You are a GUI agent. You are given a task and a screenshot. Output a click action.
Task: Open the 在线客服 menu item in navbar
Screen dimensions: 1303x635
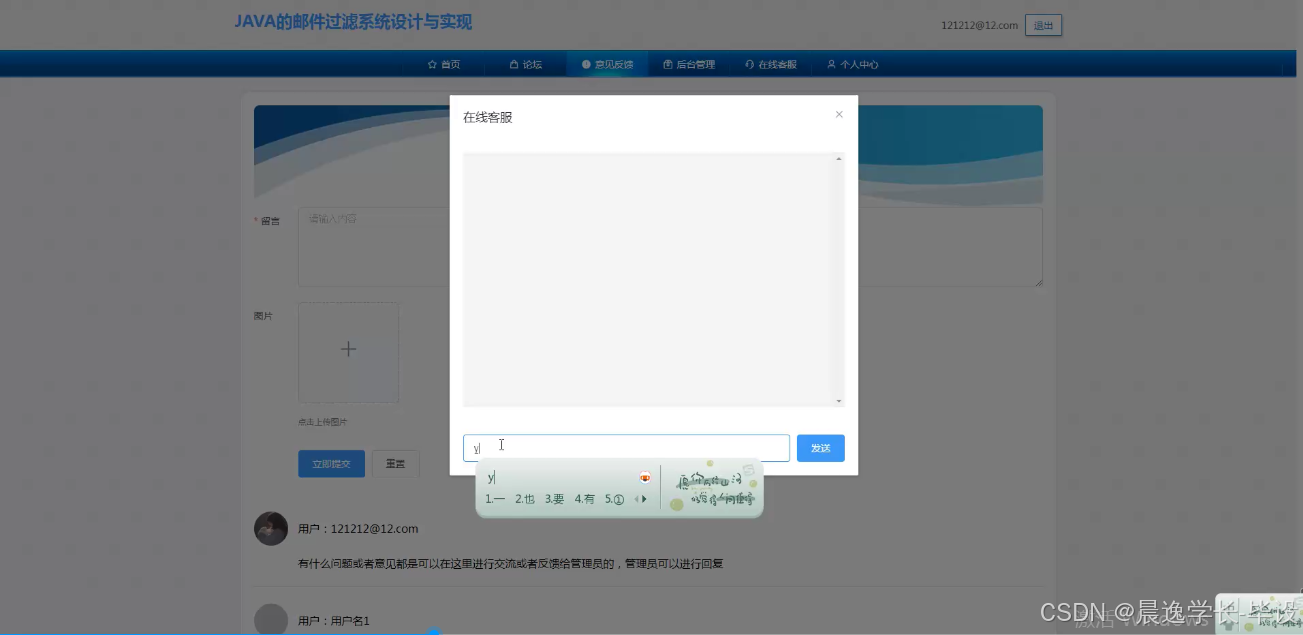pos(771,64)
